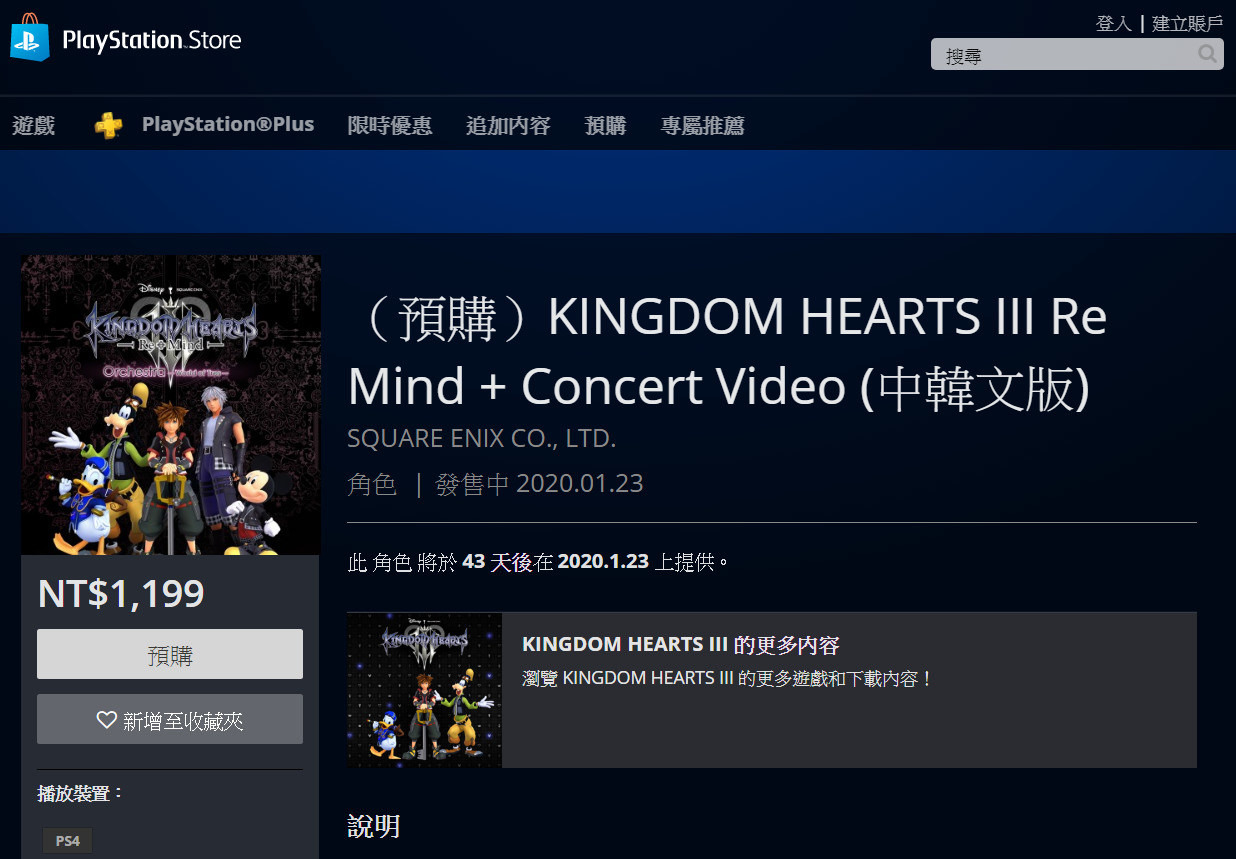Open the KINGDOM HEARTS III 的更多內容 link
This screenshot has width=1236, height=859.
(680, 644)
